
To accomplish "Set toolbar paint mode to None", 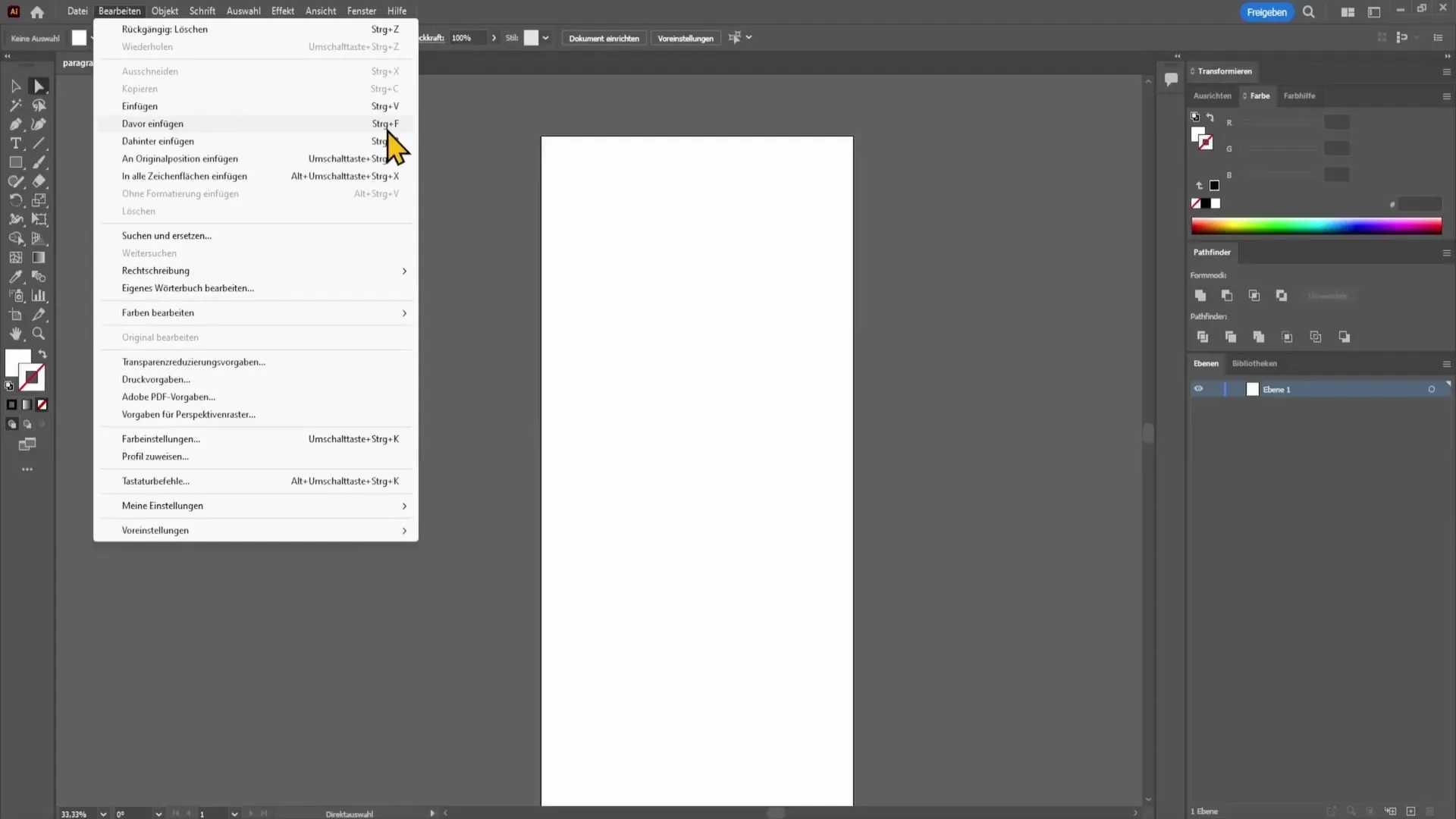I will 42,405.
